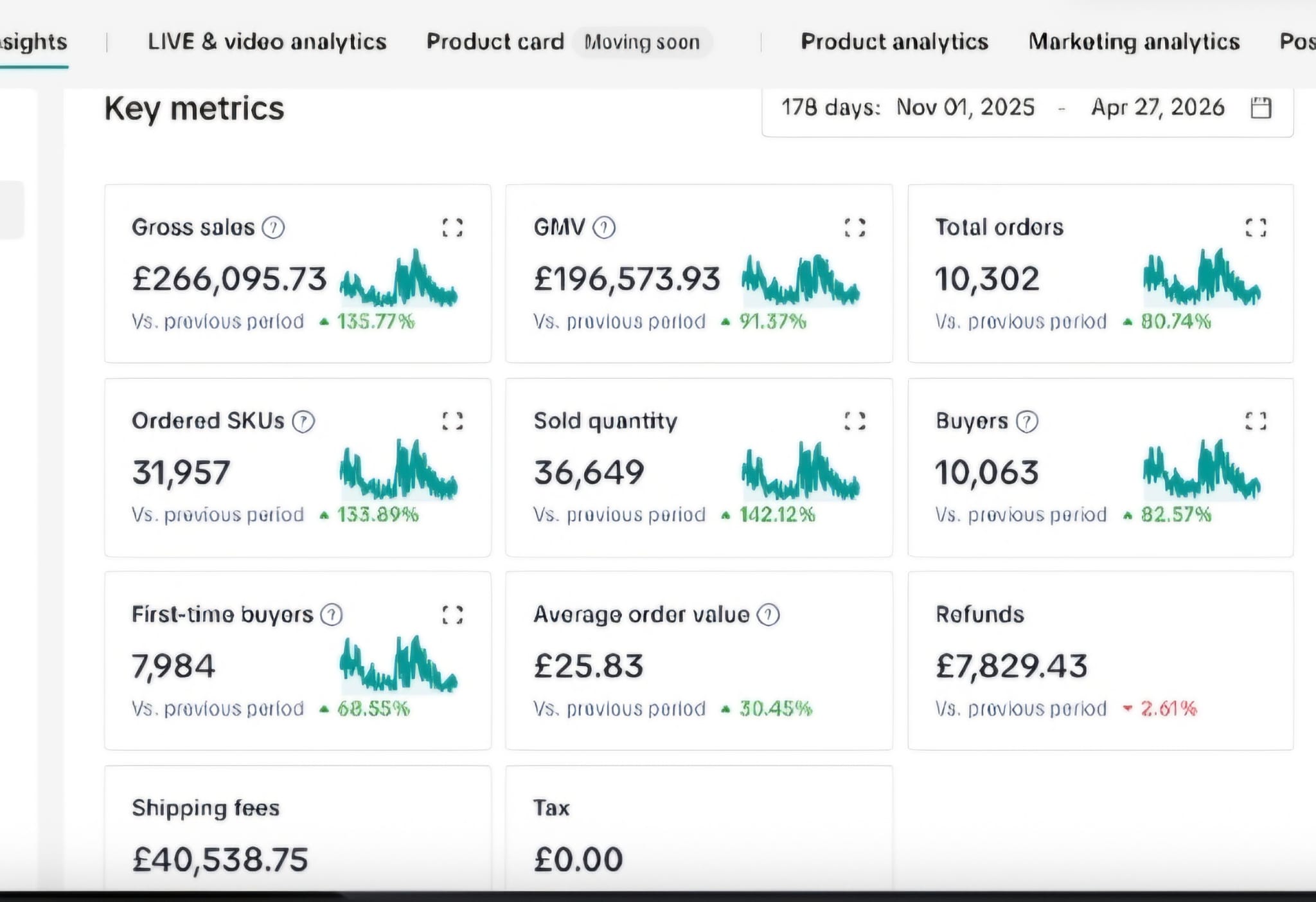Image resolution: width=1316 pixels, height=902 pixels.
Task: Click the Total orders sparkline chart
Action: pyautogui.click(x=1202, y=278)
